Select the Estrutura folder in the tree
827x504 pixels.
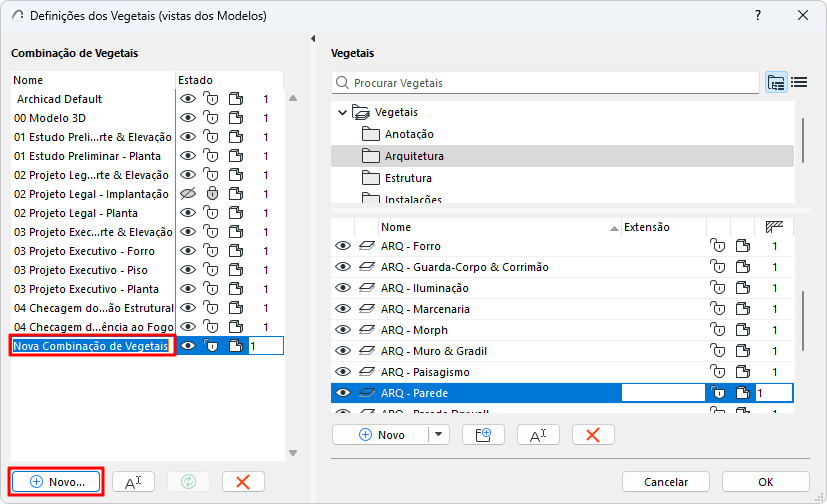pos(408,178)
